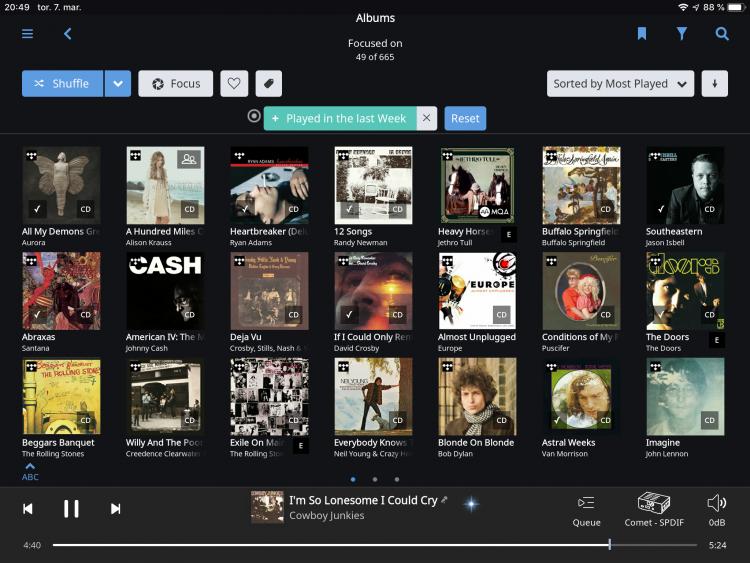Viewport: 750px width, 563px height.
Task: Open Beggars Banquet album cover
Action: coord(61,397)
